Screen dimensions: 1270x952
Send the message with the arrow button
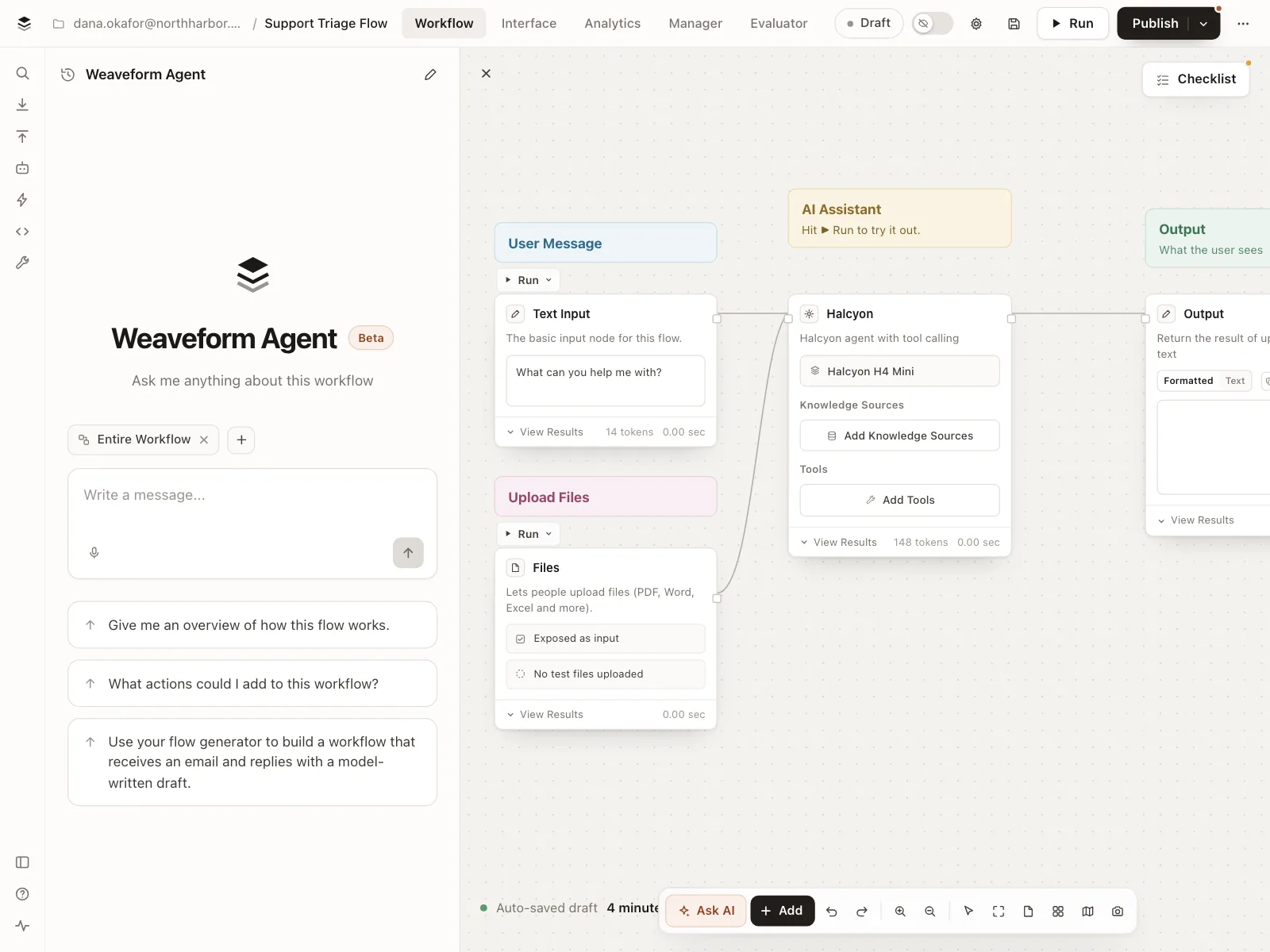[408, 553]
